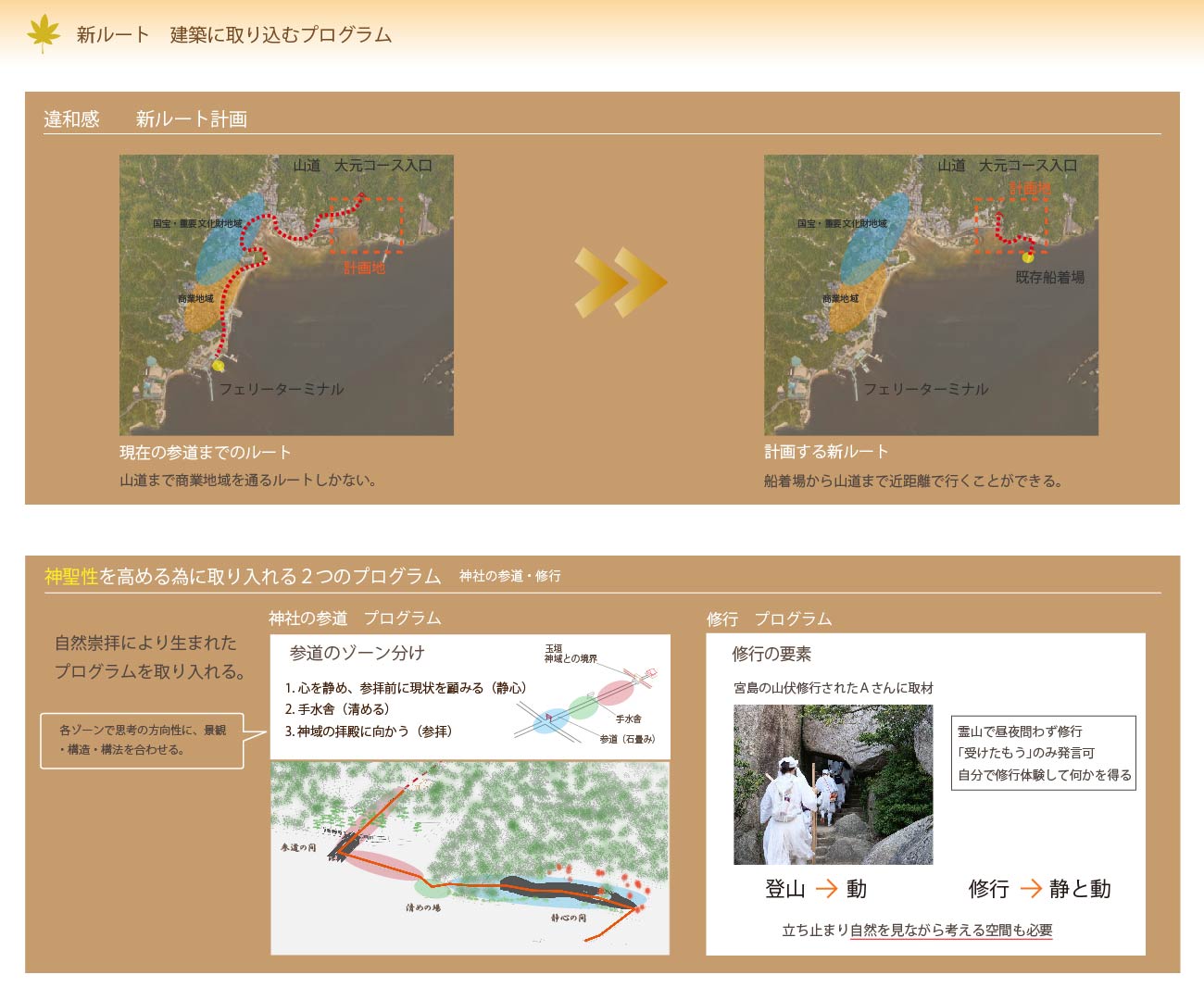Select the 神社の参道 プログラム heading
The width and height of the screenshot is (1204, 1000).
tap(355, 618)
